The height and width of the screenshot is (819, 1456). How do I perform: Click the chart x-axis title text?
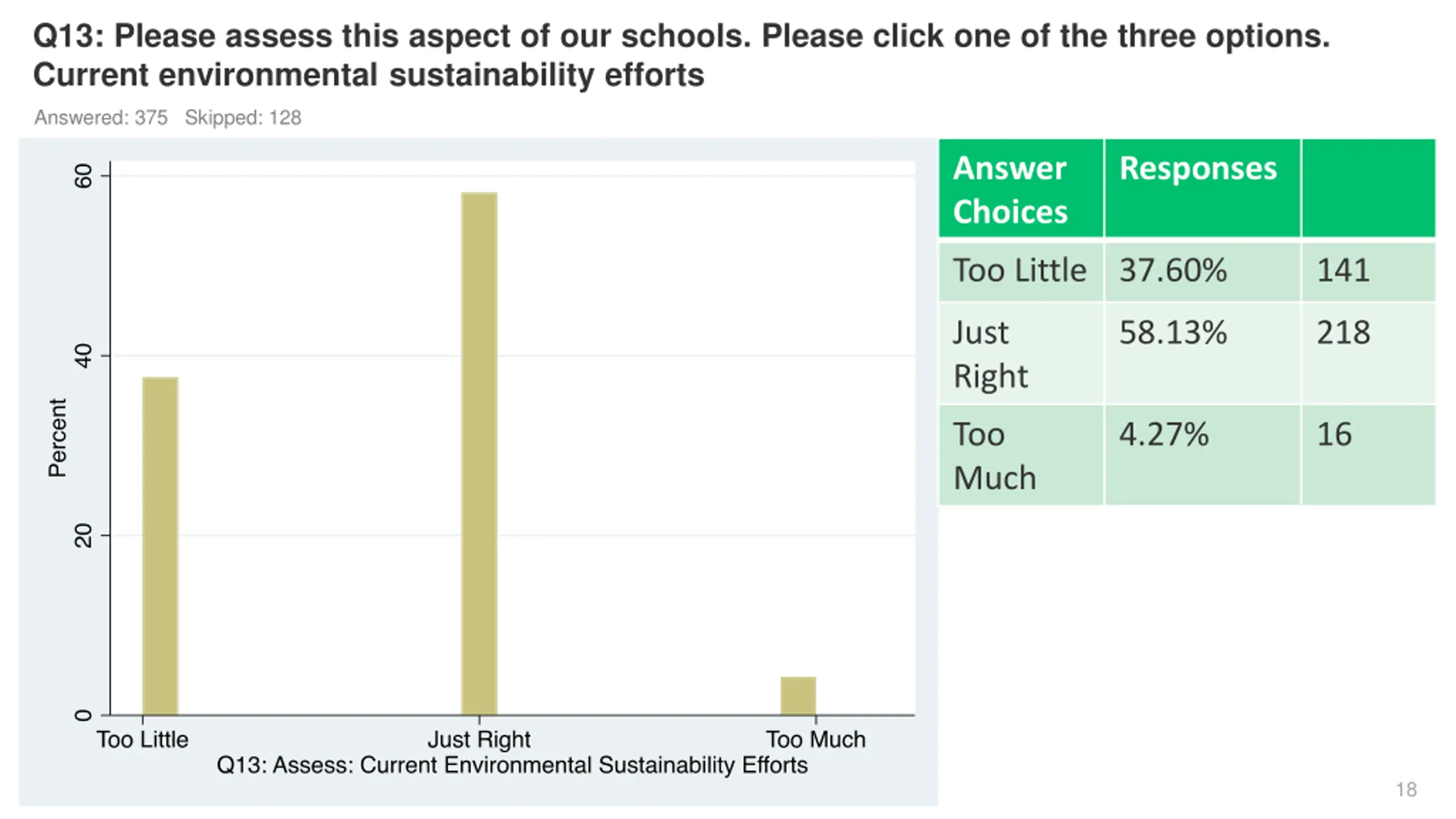[x=512, y=766]
